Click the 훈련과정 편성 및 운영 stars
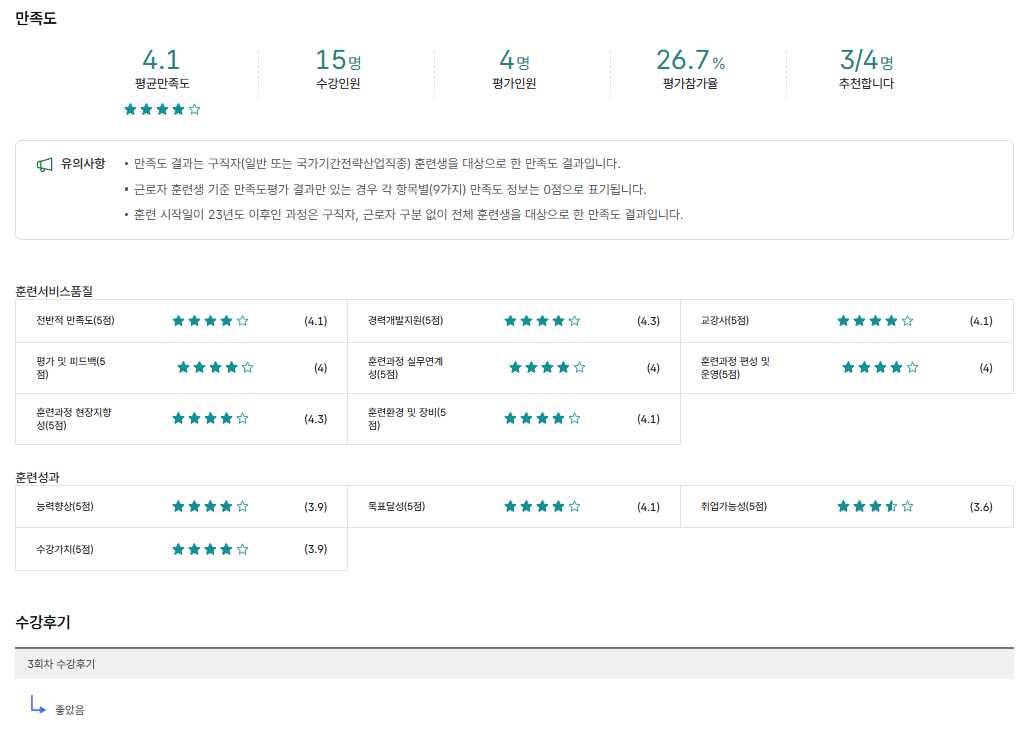 [x=880, y=368]
